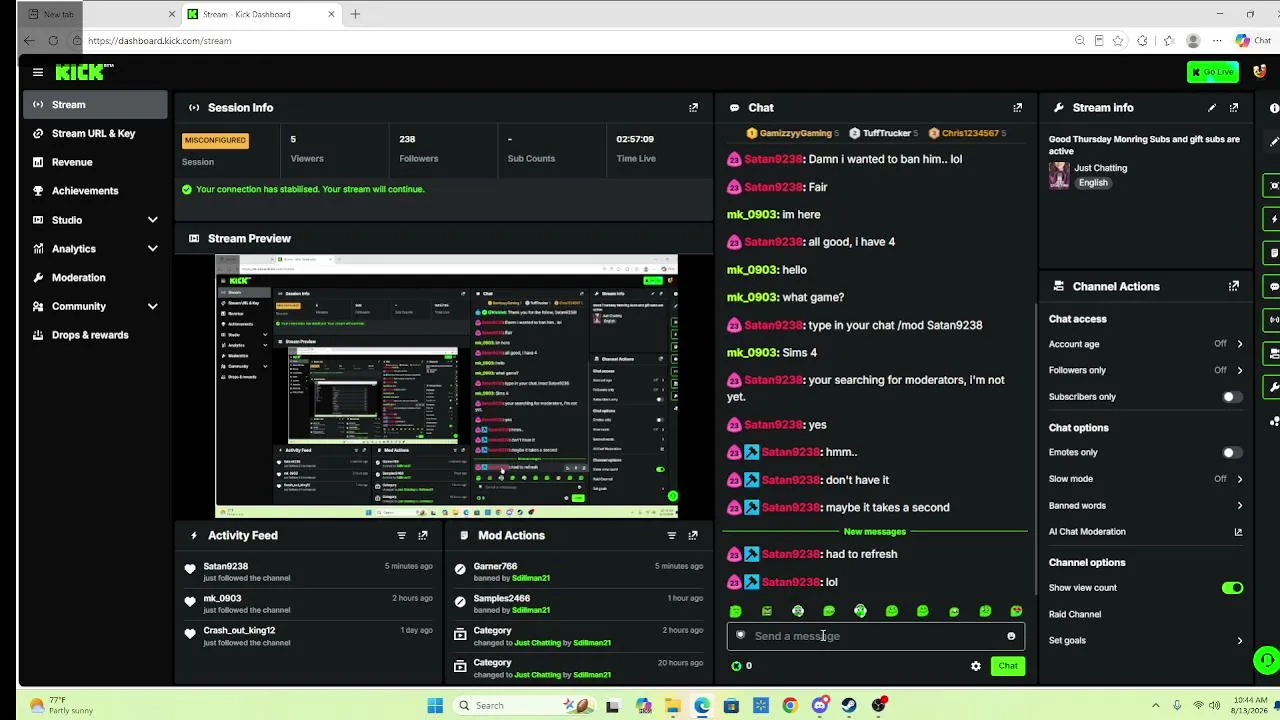Open Satan9238's username in Activity Feed
This screenshot has width=1280, height=720.
coord(226,567)
